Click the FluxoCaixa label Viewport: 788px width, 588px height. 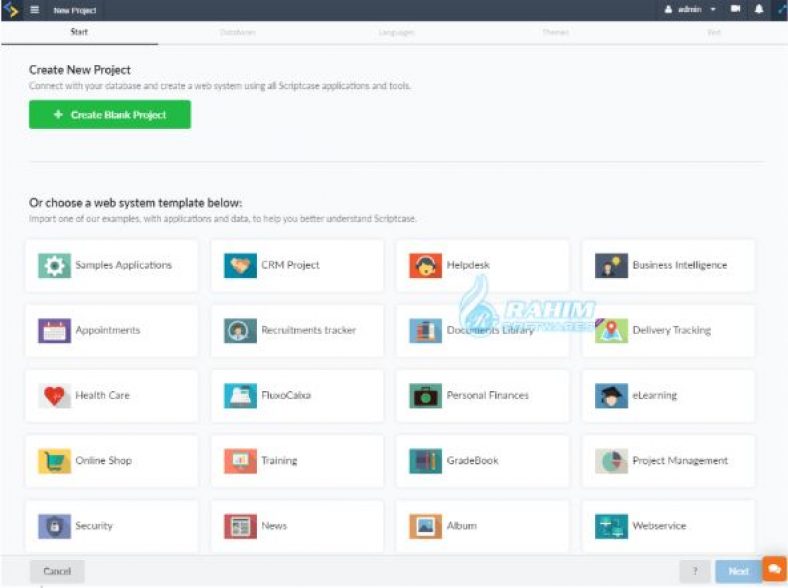286,396
